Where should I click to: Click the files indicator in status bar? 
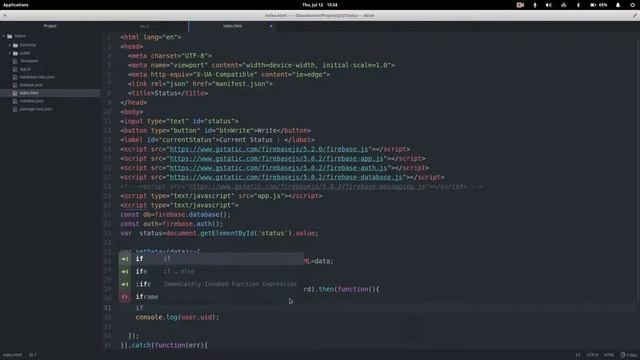point(629,355)
